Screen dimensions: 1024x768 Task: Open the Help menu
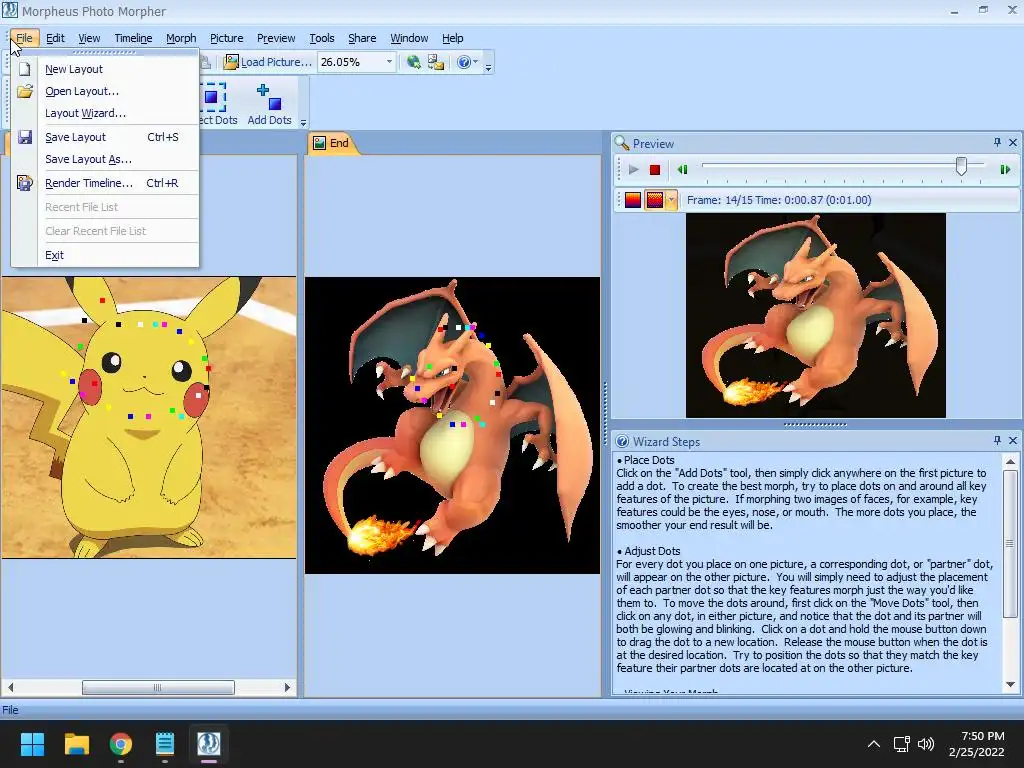point(452,38)
